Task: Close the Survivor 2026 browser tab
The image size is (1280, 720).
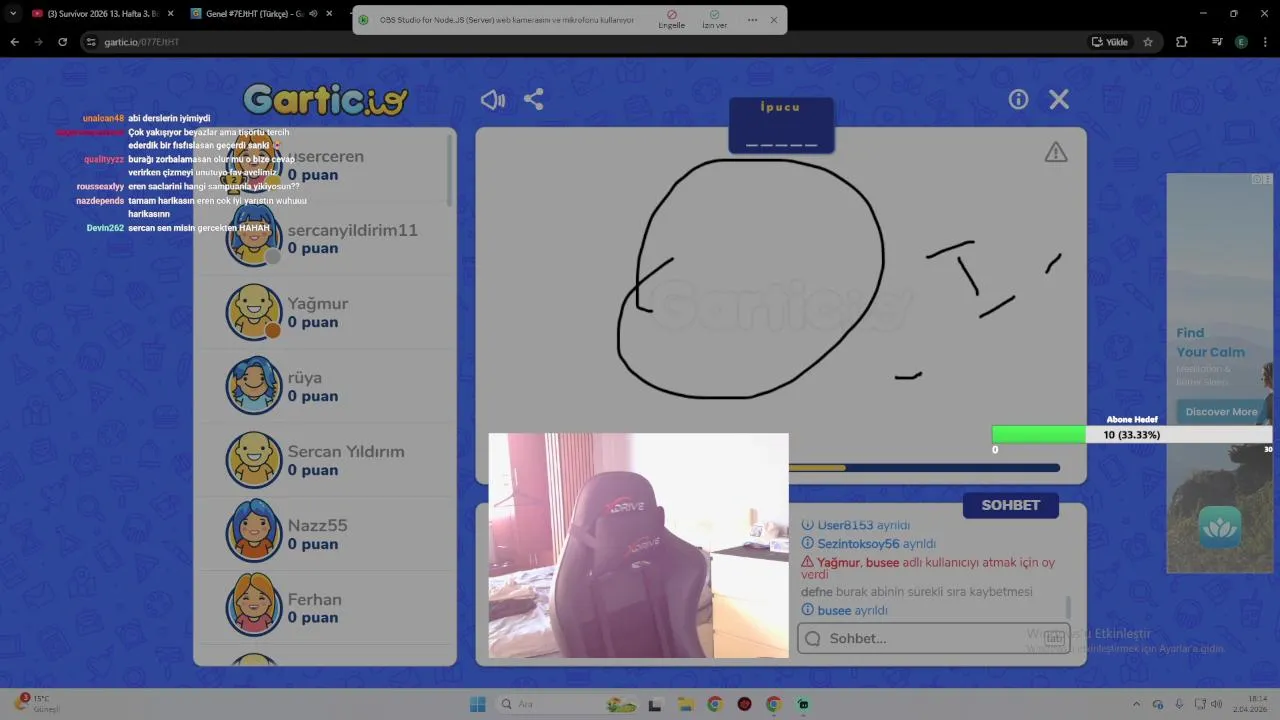Action: click(x=169, y=14)
